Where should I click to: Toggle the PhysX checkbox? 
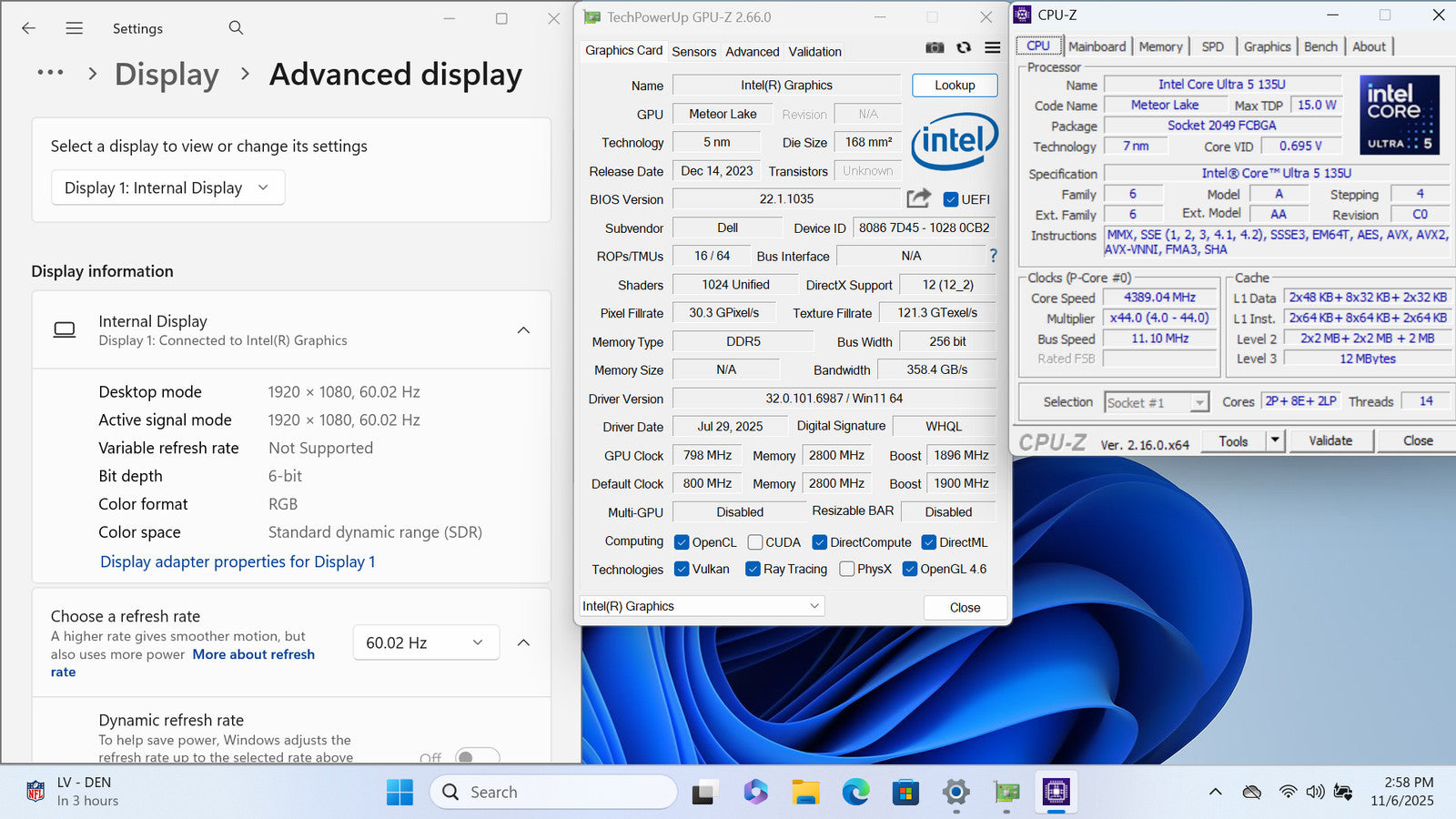pyautogui.click(x=847, y=569)
